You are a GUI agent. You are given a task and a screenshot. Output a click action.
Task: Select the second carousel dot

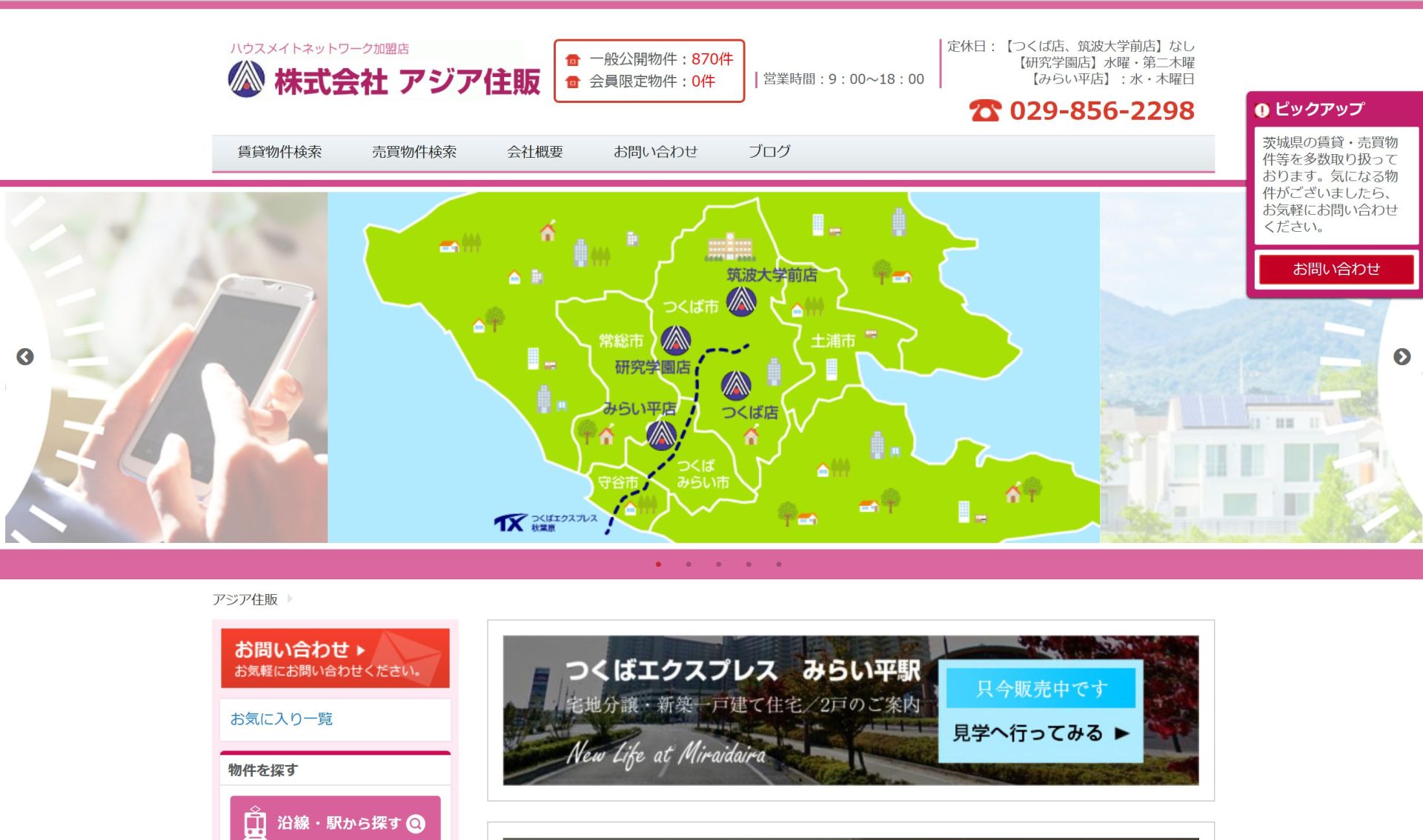tap(689, 564)
